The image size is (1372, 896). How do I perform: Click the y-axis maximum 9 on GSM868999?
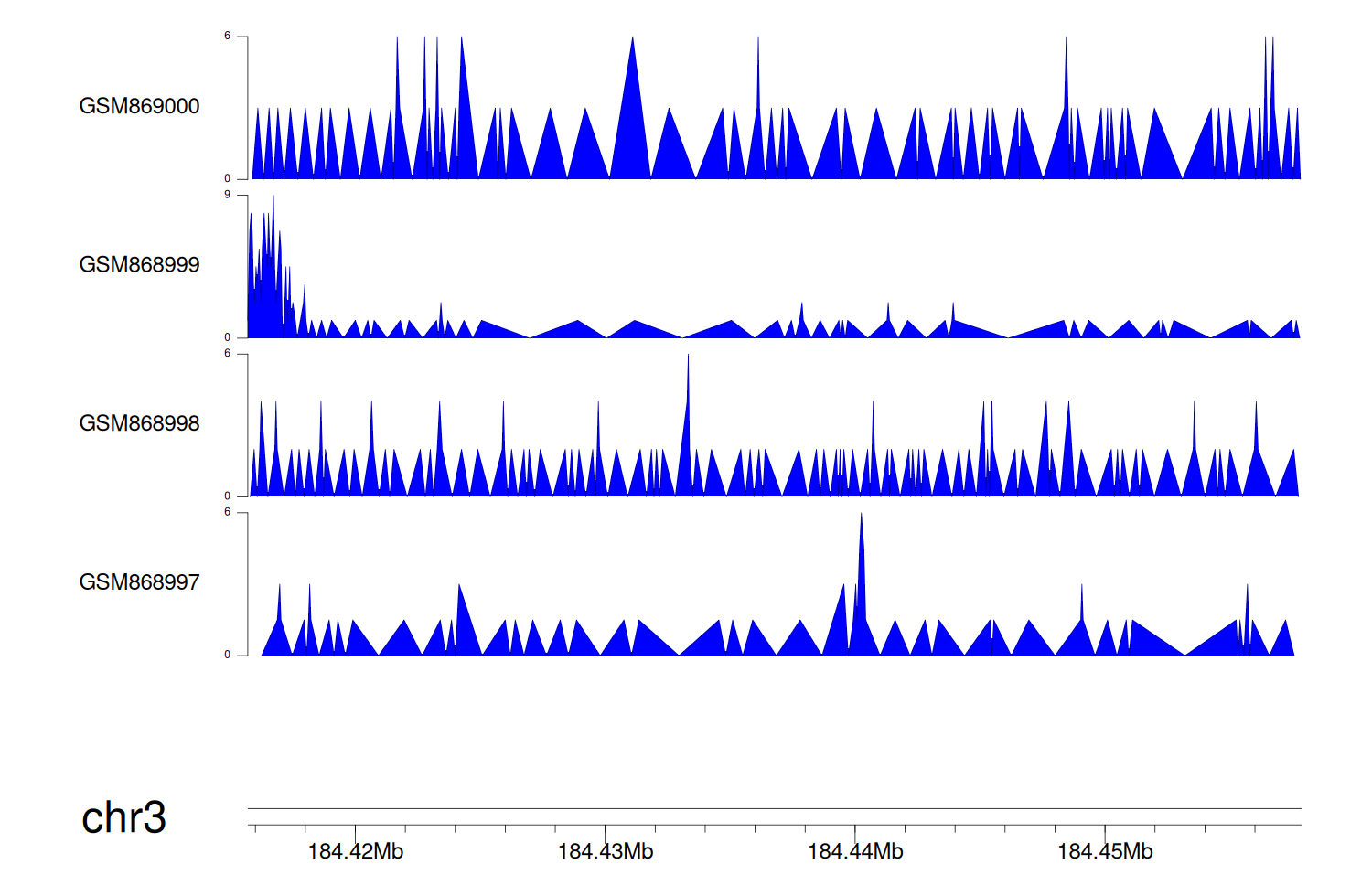[x=228, y=195]
